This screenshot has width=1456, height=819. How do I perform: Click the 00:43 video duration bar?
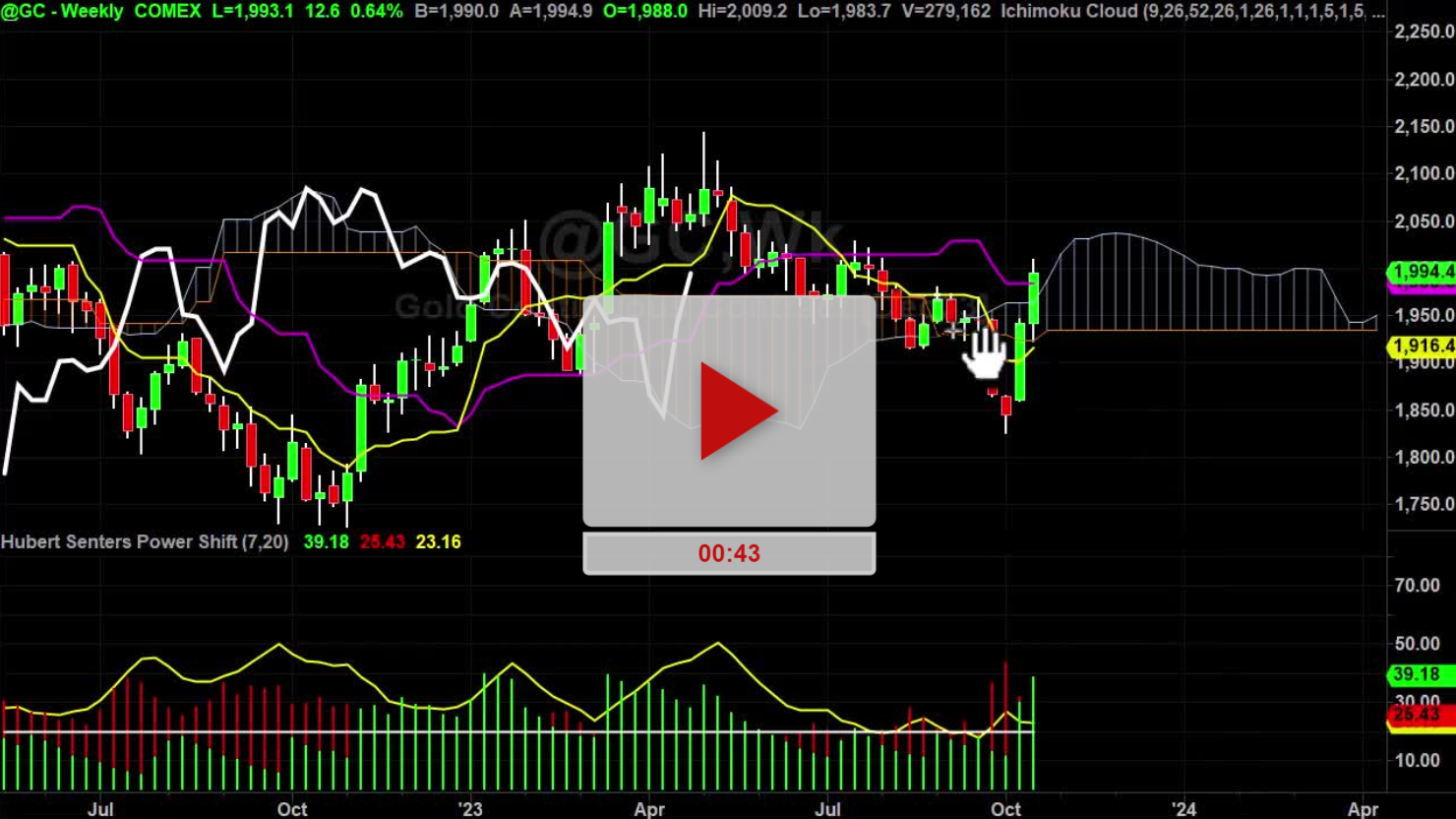click(728, 552)
